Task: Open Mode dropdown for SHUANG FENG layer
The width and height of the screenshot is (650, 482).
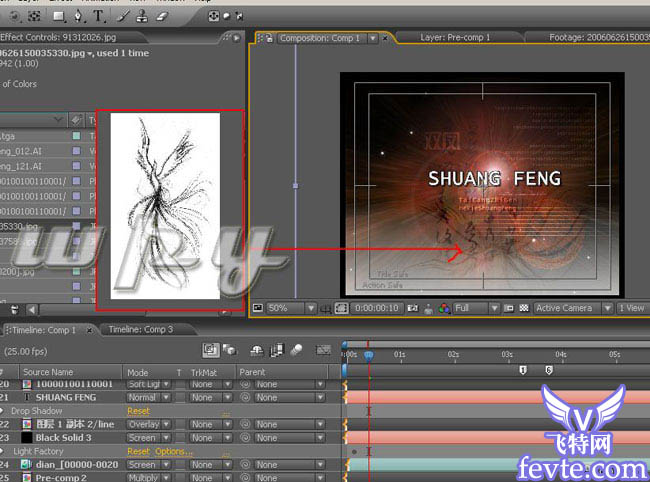Action: [x=148, y=397]
